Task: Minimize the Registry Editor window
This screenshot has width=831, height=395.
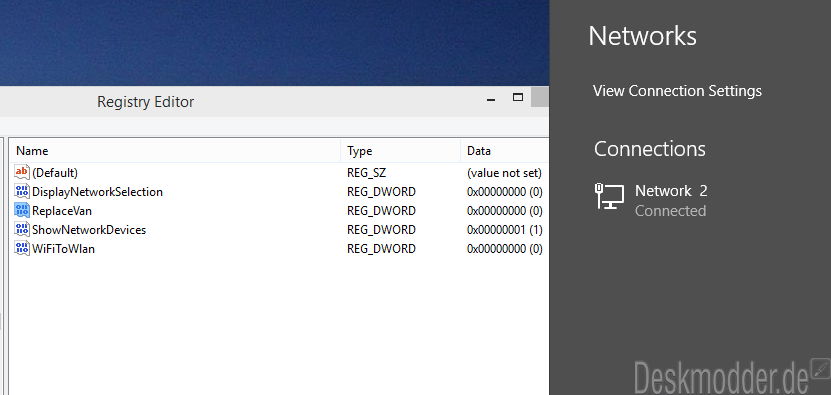Action: coord(491,99)
